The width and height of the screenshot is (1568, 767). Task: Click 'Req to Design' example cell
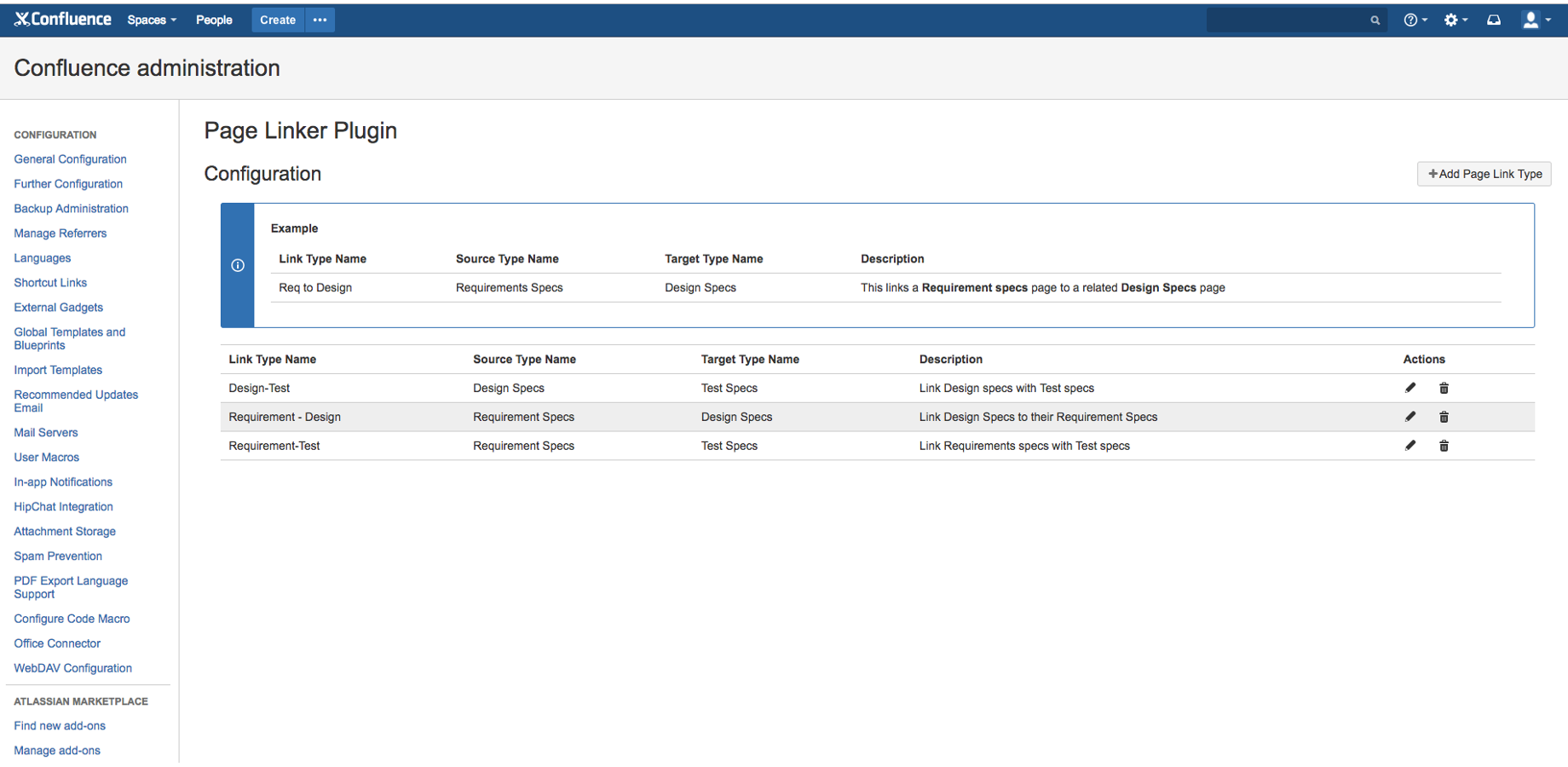point(315,288)
